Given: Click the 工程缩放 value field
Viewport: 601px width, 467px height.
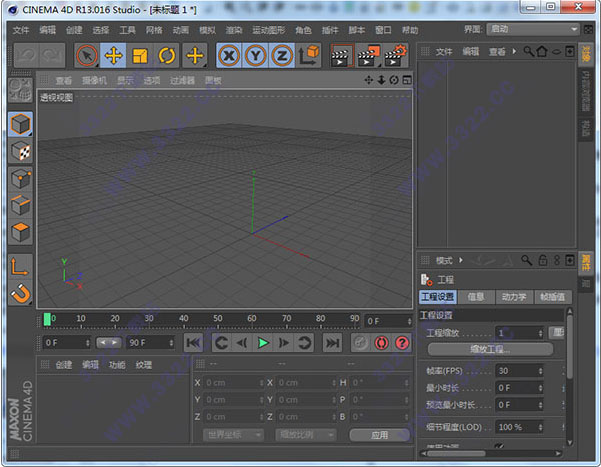Looking at the screenshot, I should click(519, 333).
